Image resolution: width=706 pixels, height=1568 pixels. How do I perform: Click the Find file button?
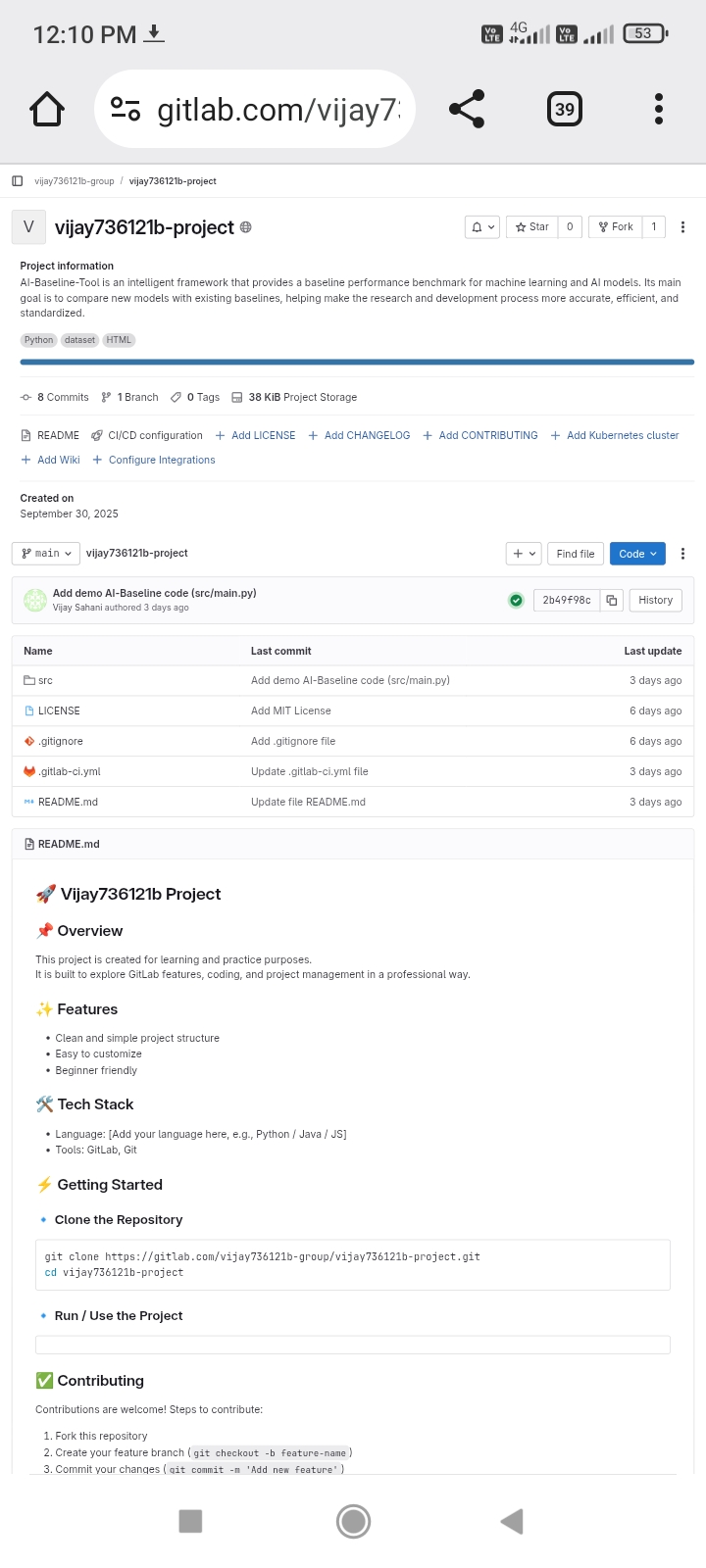coord(576,554)
